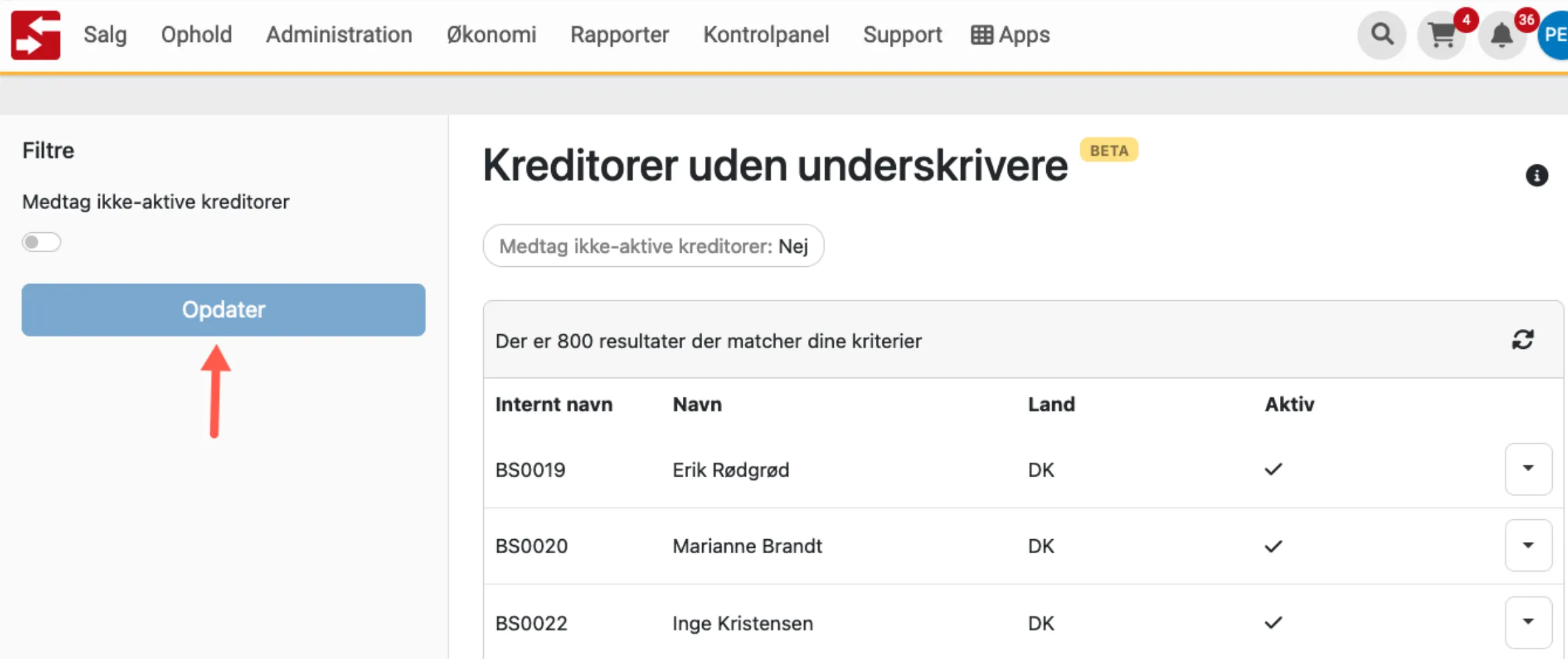Open the Support page
The width and height of the screenshot is (1568, 659).
(x=902, y=35)
